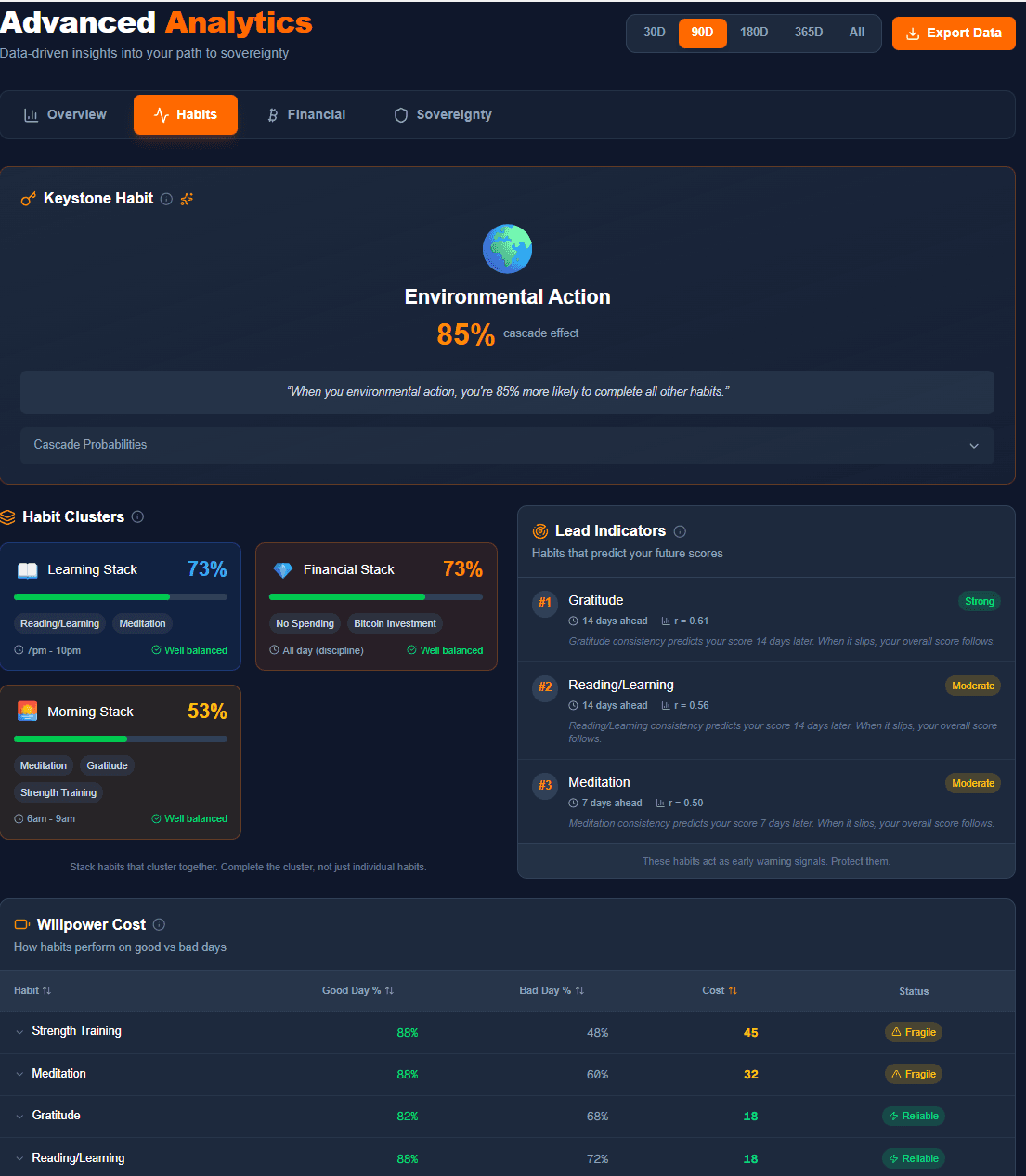The width and height of the screenshot is (1026, 1176).
Task: Click the sparkle icon next to Keystone Habit
Action: pyautogui.click(x=187, y=198)
